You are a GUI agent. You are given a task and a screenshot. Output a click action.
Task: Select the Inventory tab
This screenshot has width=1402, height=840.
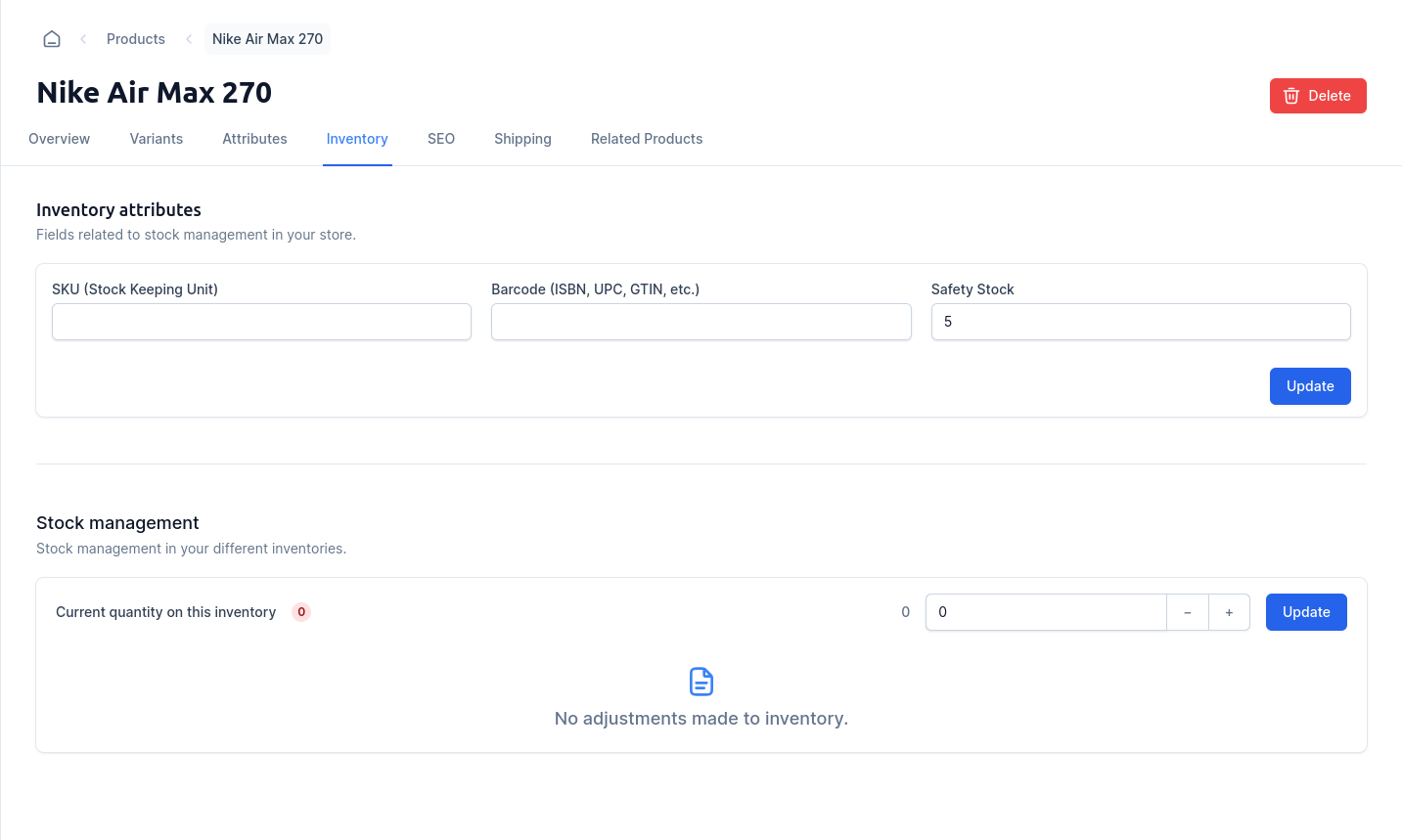coord(357,139)
